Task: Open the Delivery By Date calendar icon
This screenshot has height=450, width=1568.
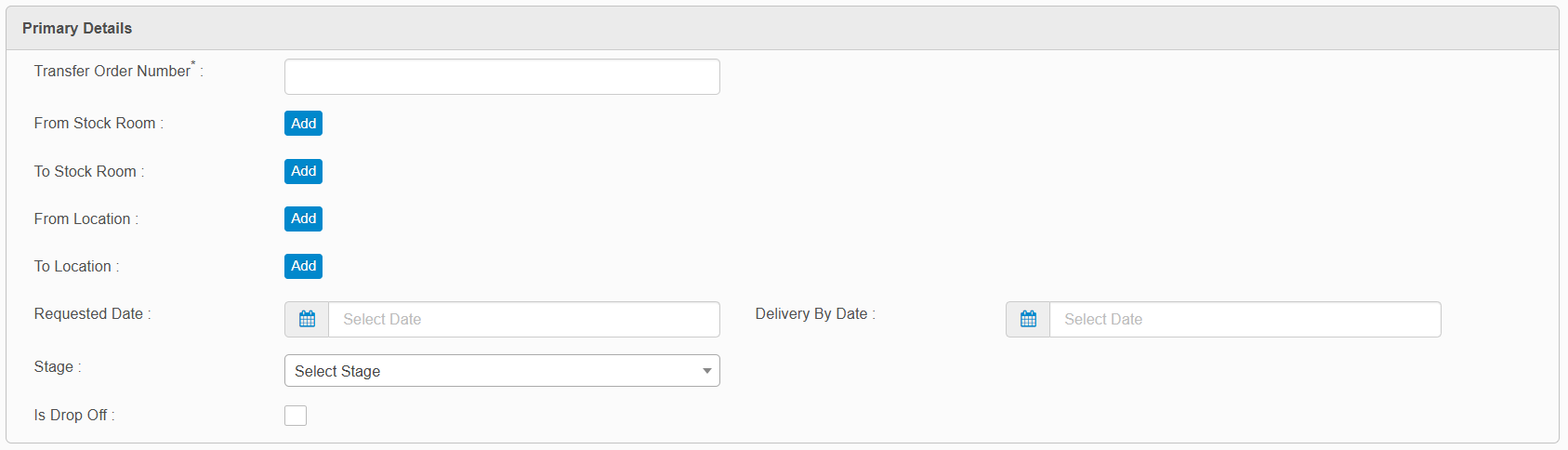Action: tap(1028, 319)
